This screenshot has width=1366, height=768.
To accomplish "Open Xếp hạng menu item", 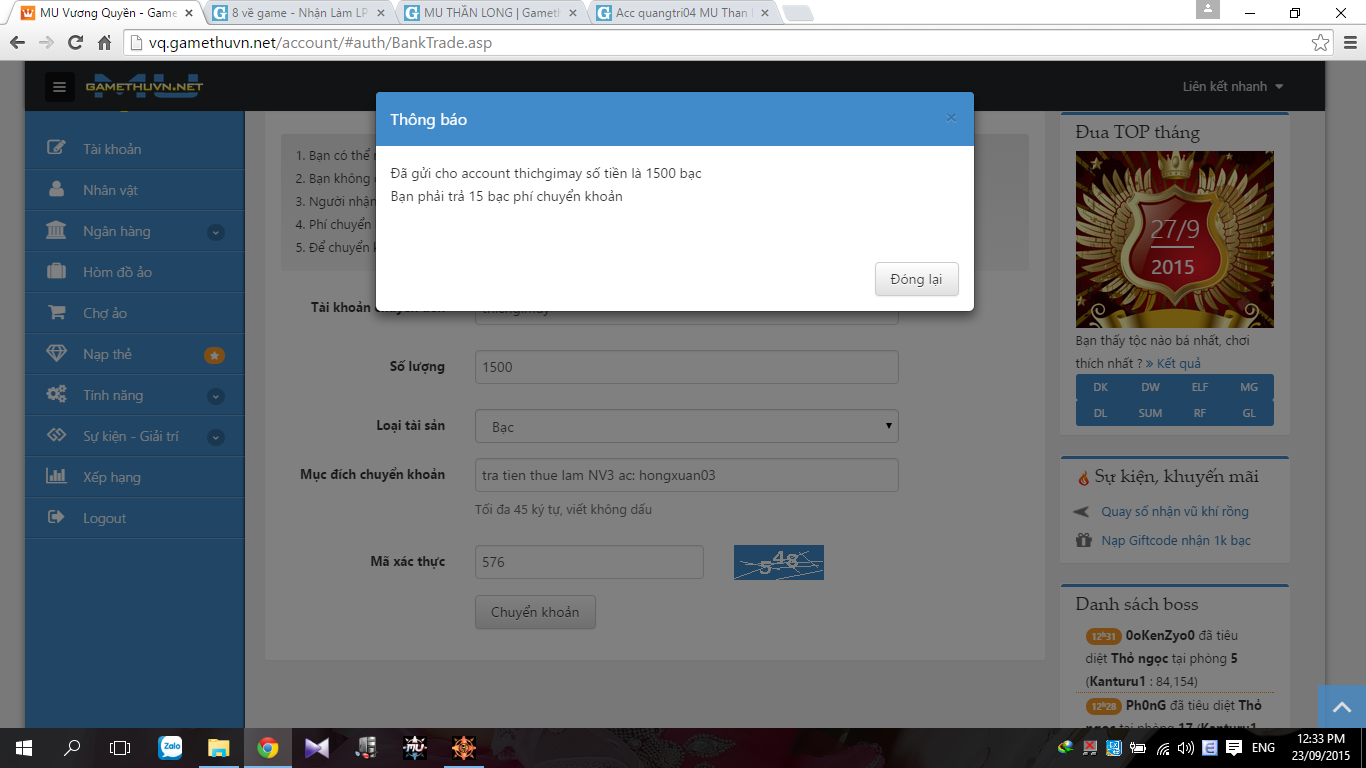I will (135, 476).
